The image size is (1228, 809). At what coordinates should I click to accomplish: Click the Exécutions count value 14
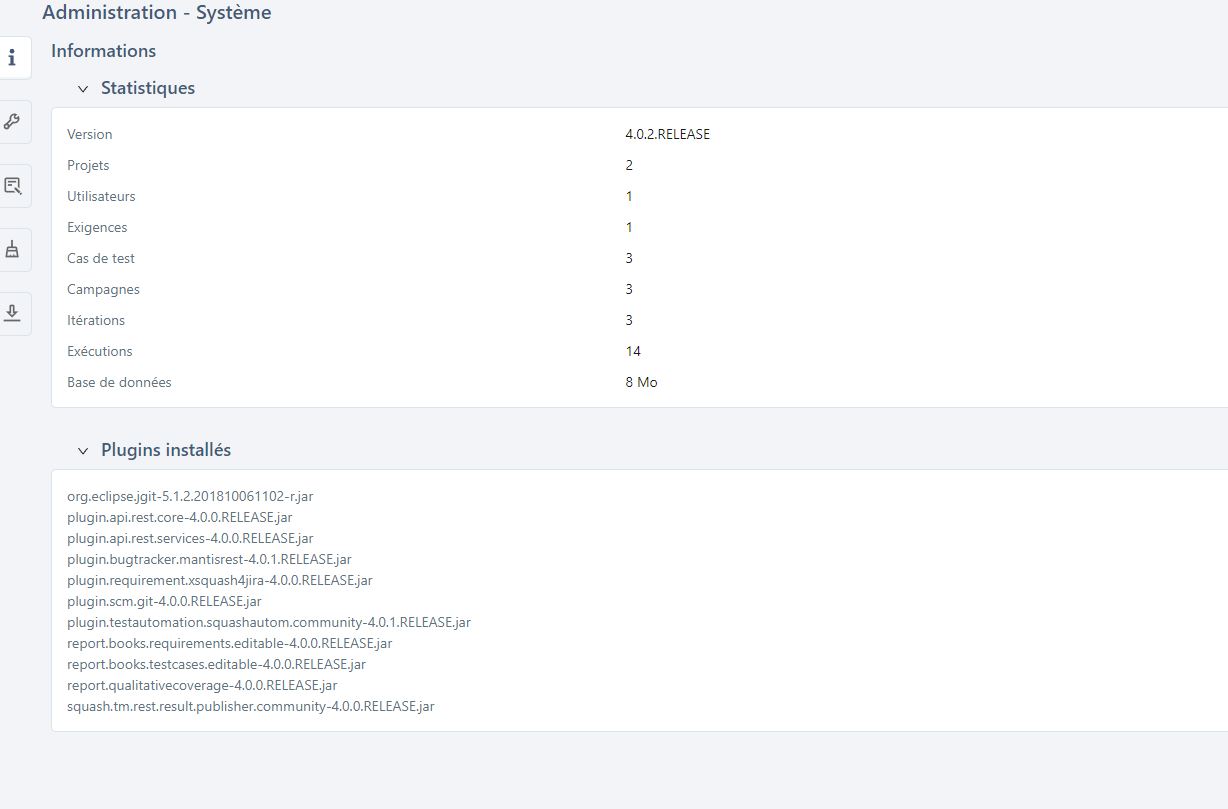633,351
